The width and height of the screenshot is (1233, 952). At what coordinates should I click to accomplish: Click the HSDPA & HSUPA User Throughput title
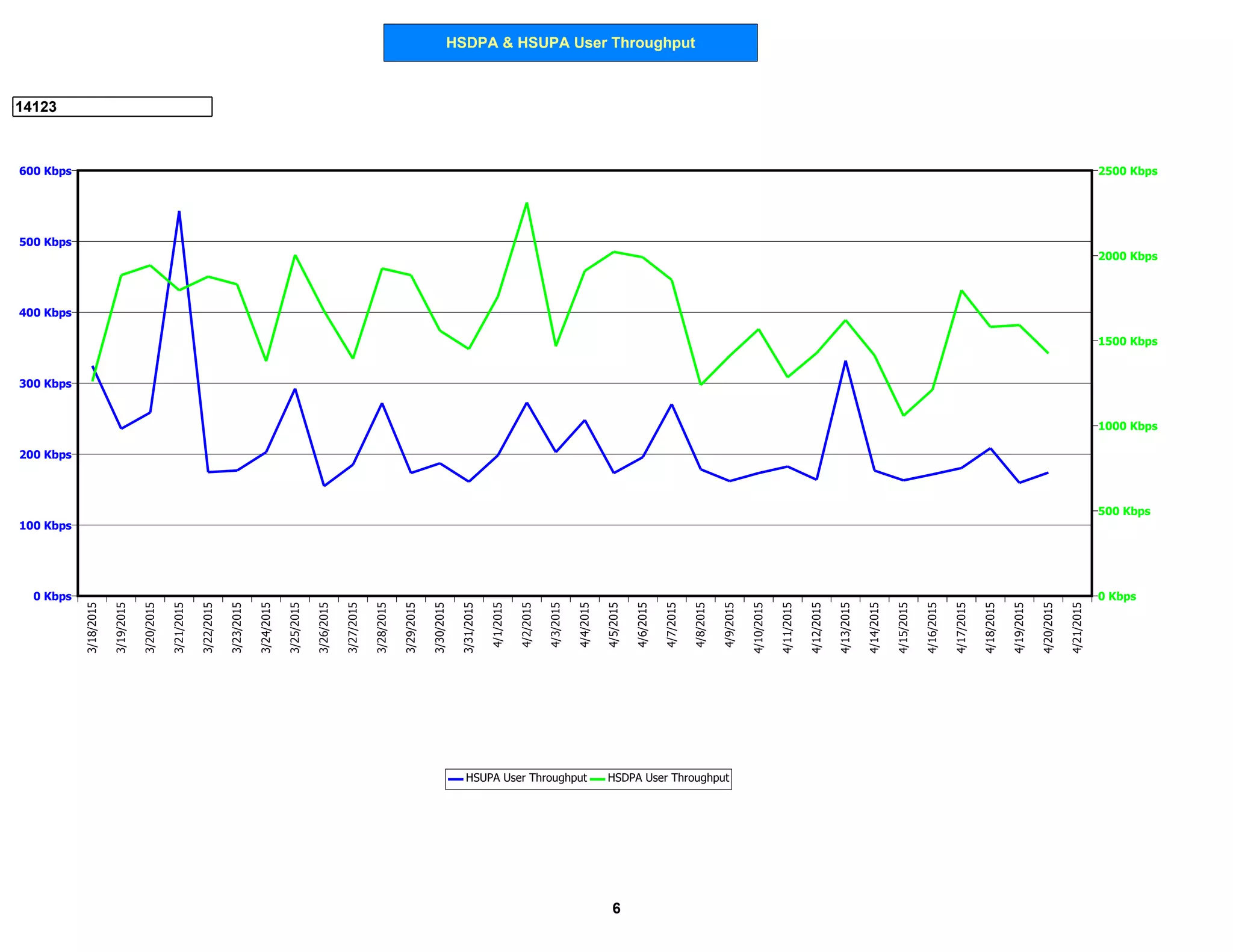[570, 43]
